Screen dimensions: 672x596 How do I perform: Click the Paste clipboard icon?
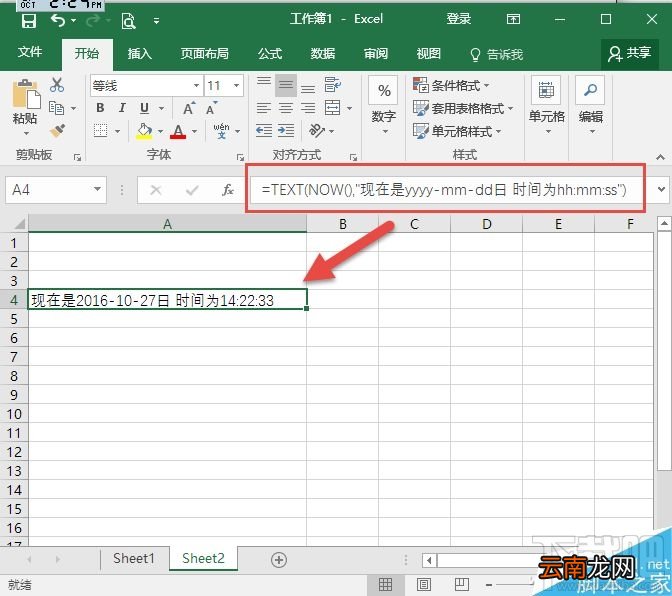[x=25, y=93]
